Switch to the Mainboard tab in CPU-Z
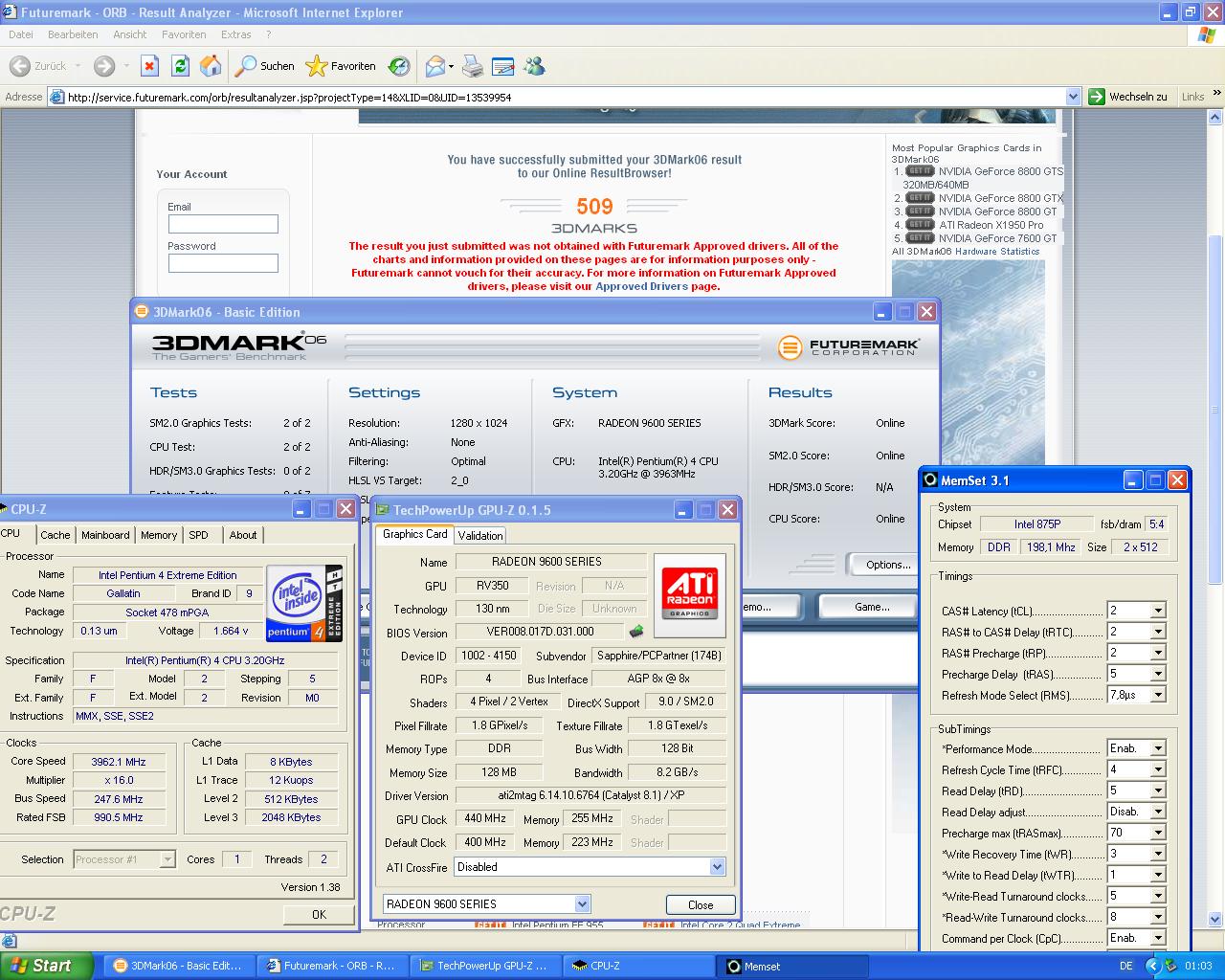The height and width of the screenshot is (980, 1225). click(x=105, y=535)
